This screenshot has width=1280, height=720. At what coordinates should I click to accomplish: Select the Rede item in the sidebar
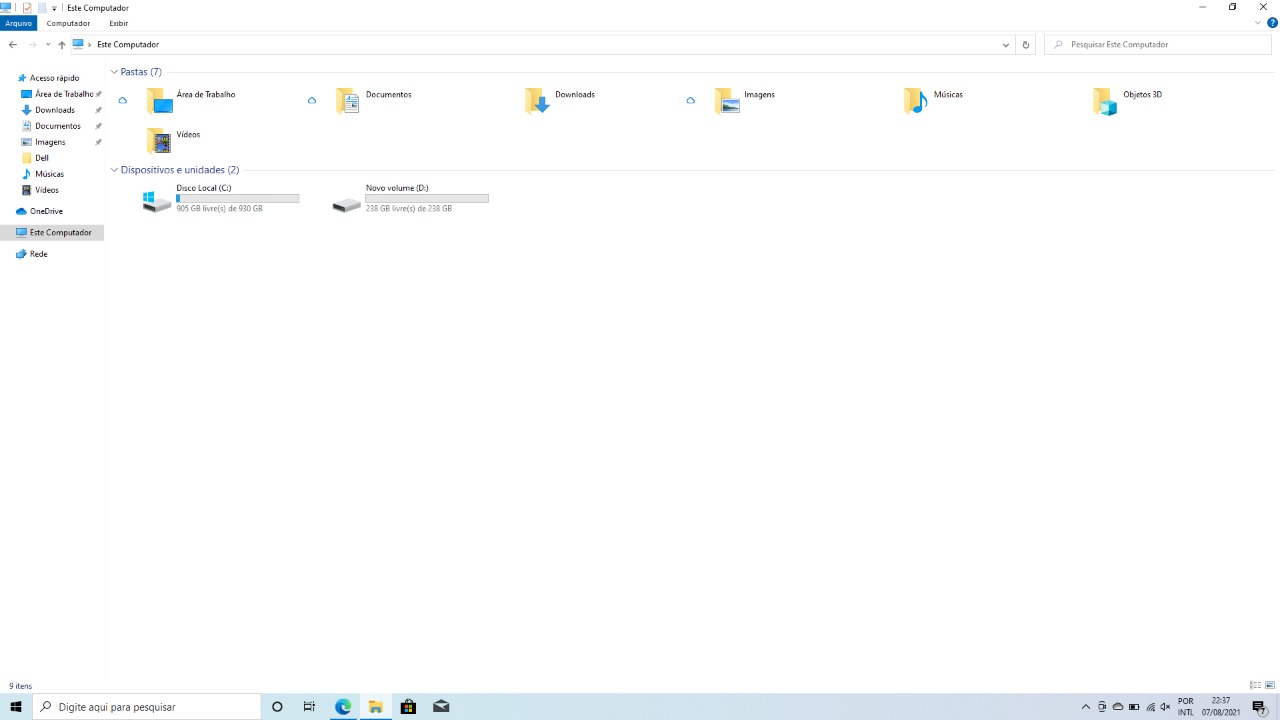tap(39, 253)
